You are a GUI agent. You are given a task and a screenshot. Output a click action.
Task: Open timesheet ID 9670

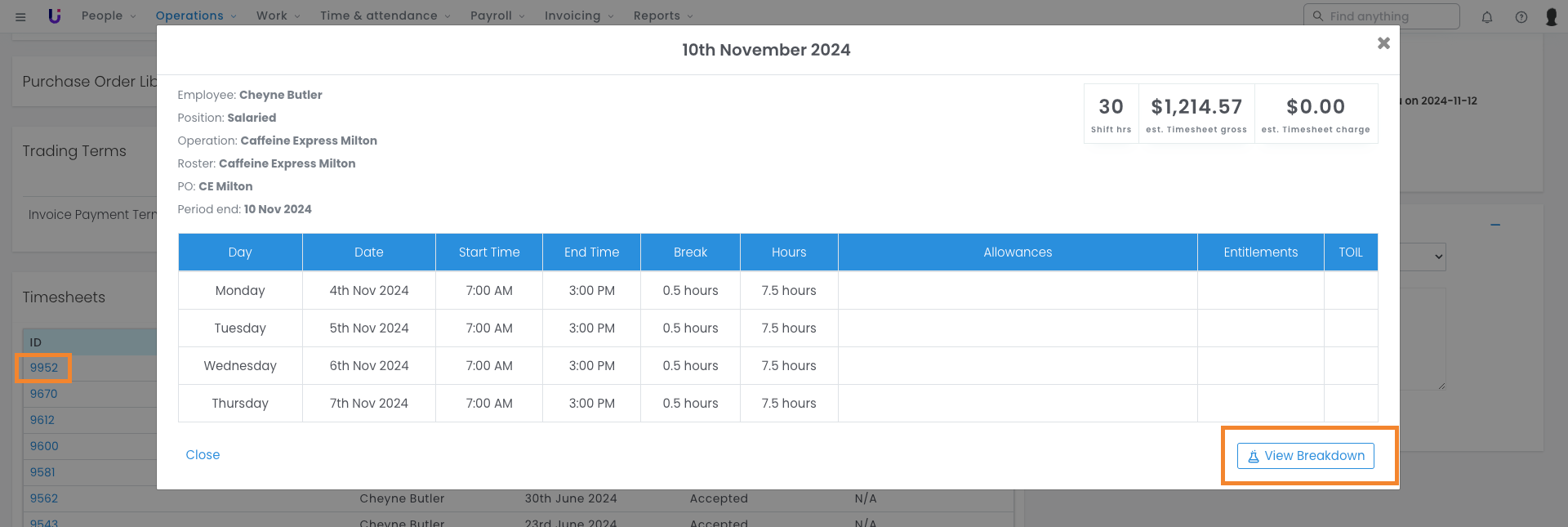pyautogui.click(x=44, y=394)
